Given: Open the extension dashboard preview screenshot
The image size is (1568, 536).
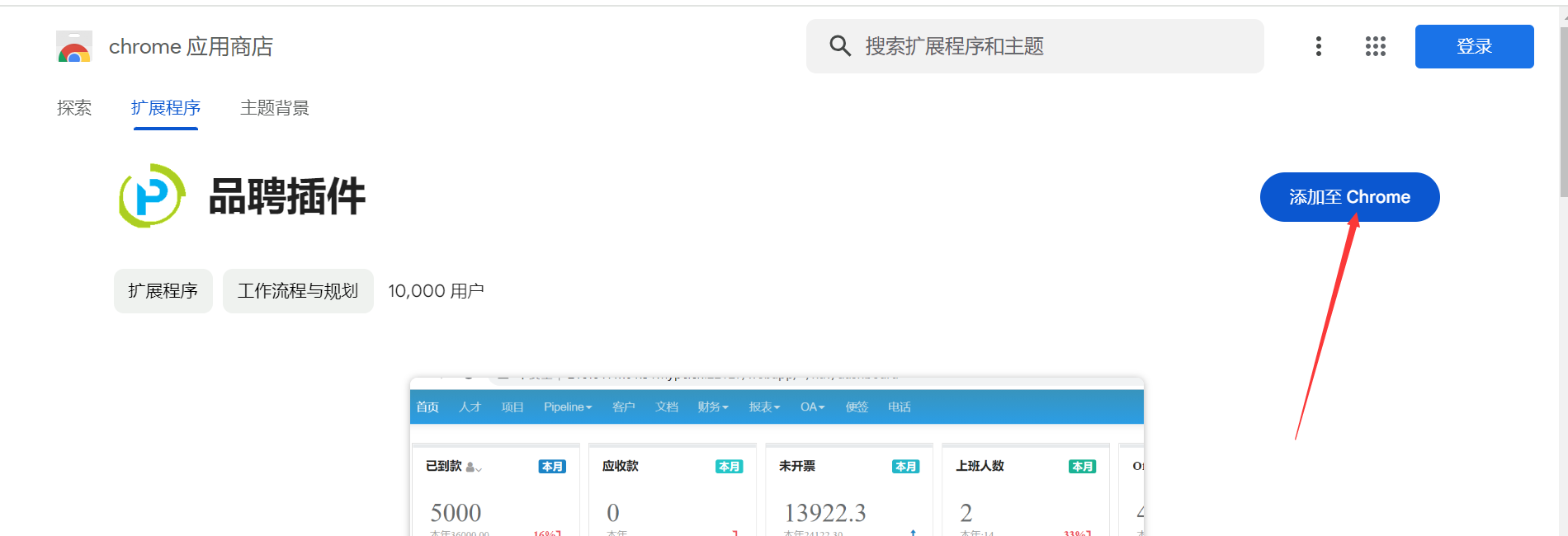Looking at the screenshot, I should click(x=777, y=456).
